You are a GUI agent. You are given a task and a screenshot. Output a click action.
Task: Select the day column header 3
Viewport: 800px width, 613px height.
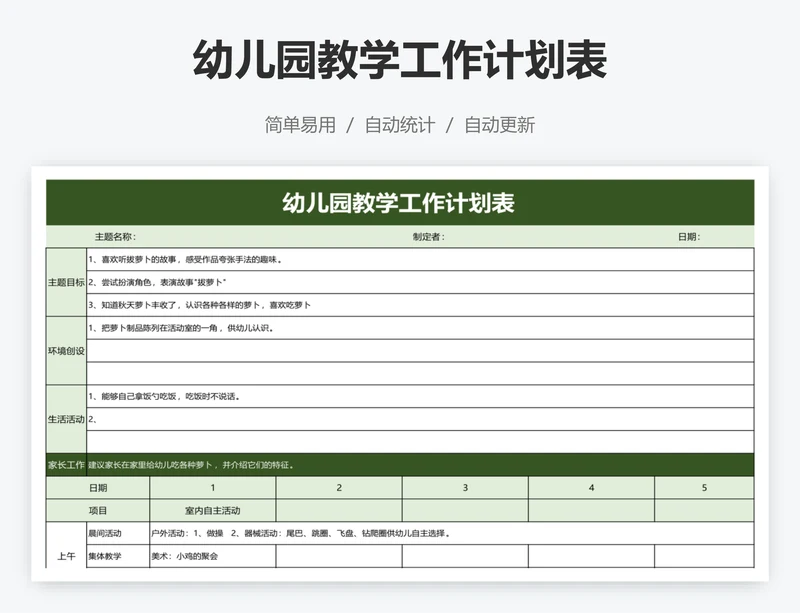click(465, 488)
